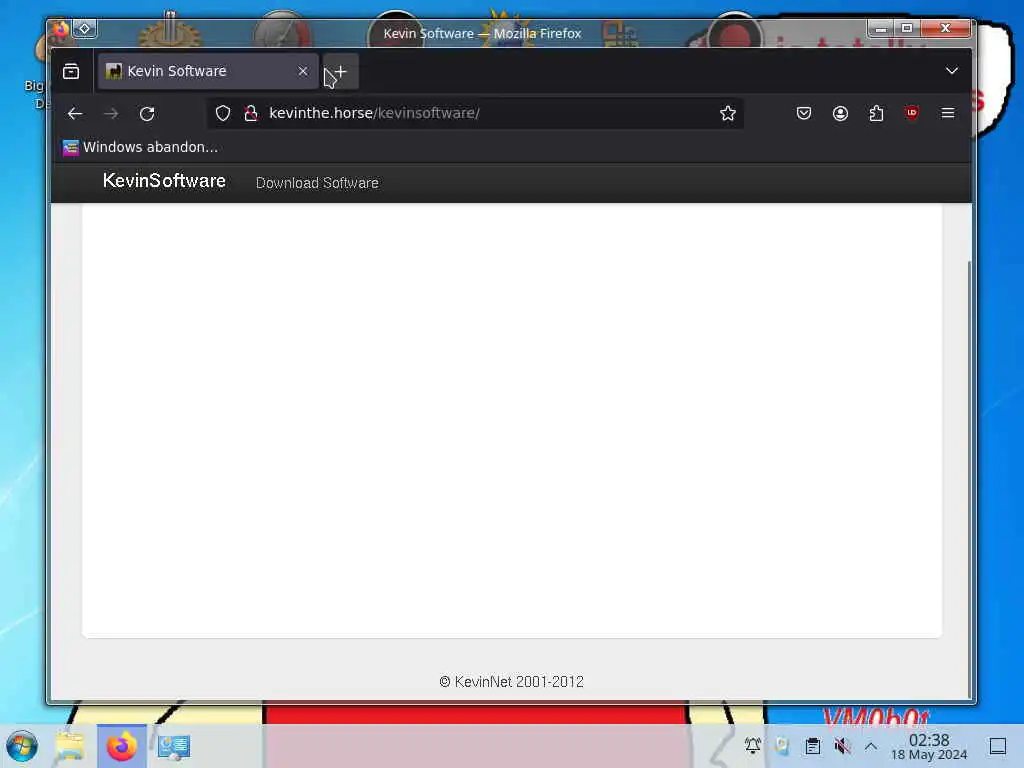Show desktop with corner button
The width and height of the screenshot is (1024, 768).
[x=998, y=746]
